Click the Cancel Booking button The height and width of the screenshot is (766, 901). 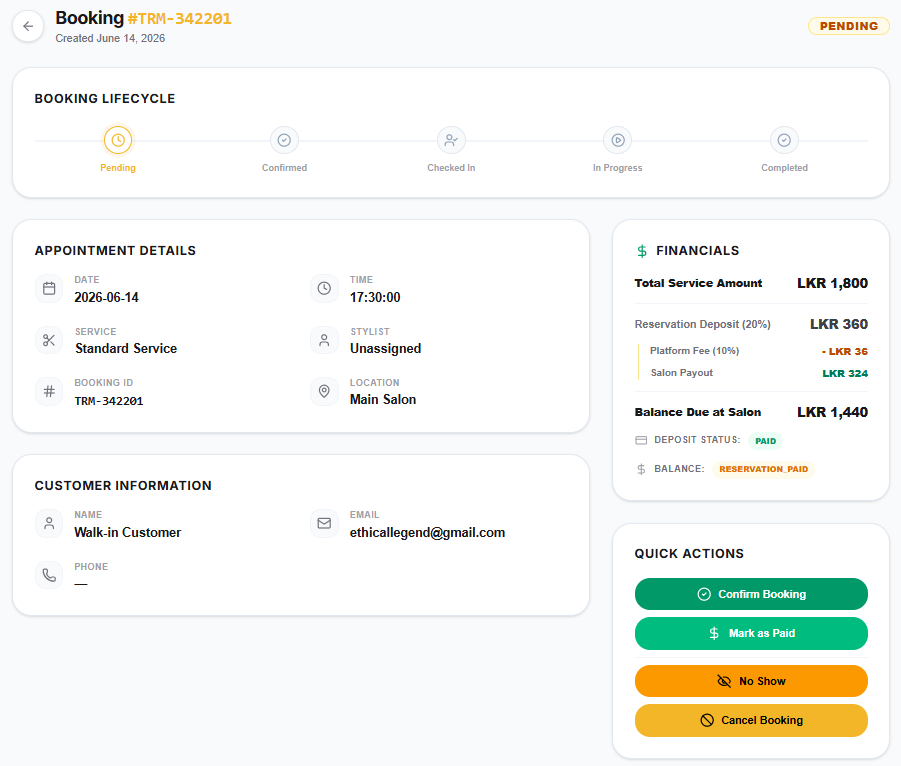point(751,720)
